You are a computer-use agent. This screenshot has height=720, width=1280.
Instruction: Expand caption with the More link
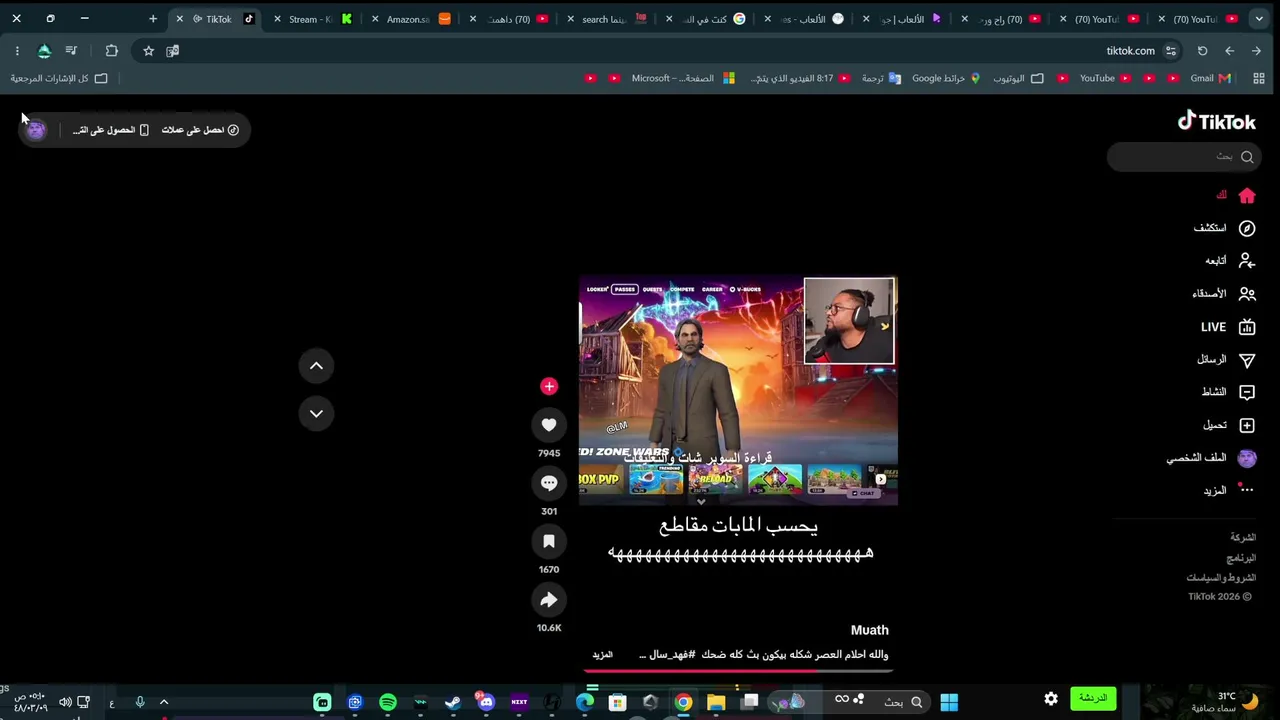602,655
